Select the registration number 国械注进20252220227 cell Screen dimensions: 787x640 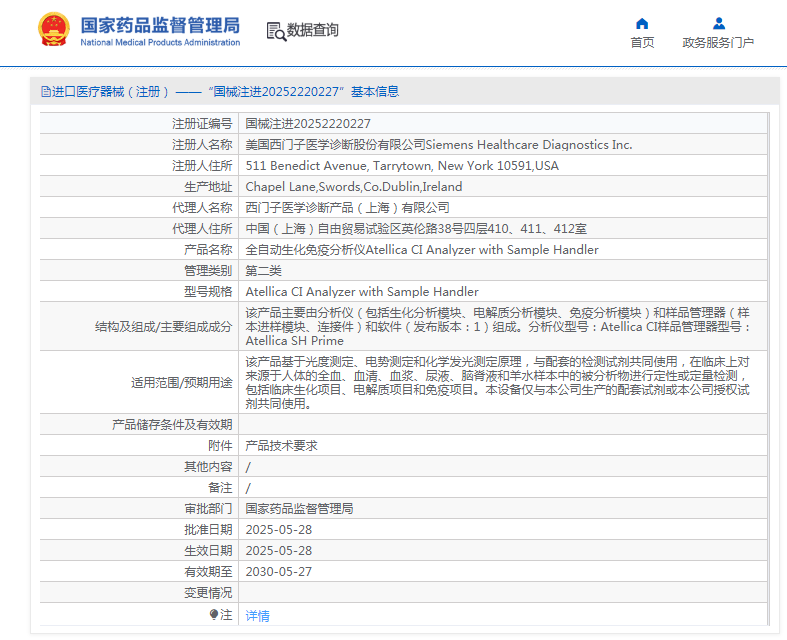[308, 124]
